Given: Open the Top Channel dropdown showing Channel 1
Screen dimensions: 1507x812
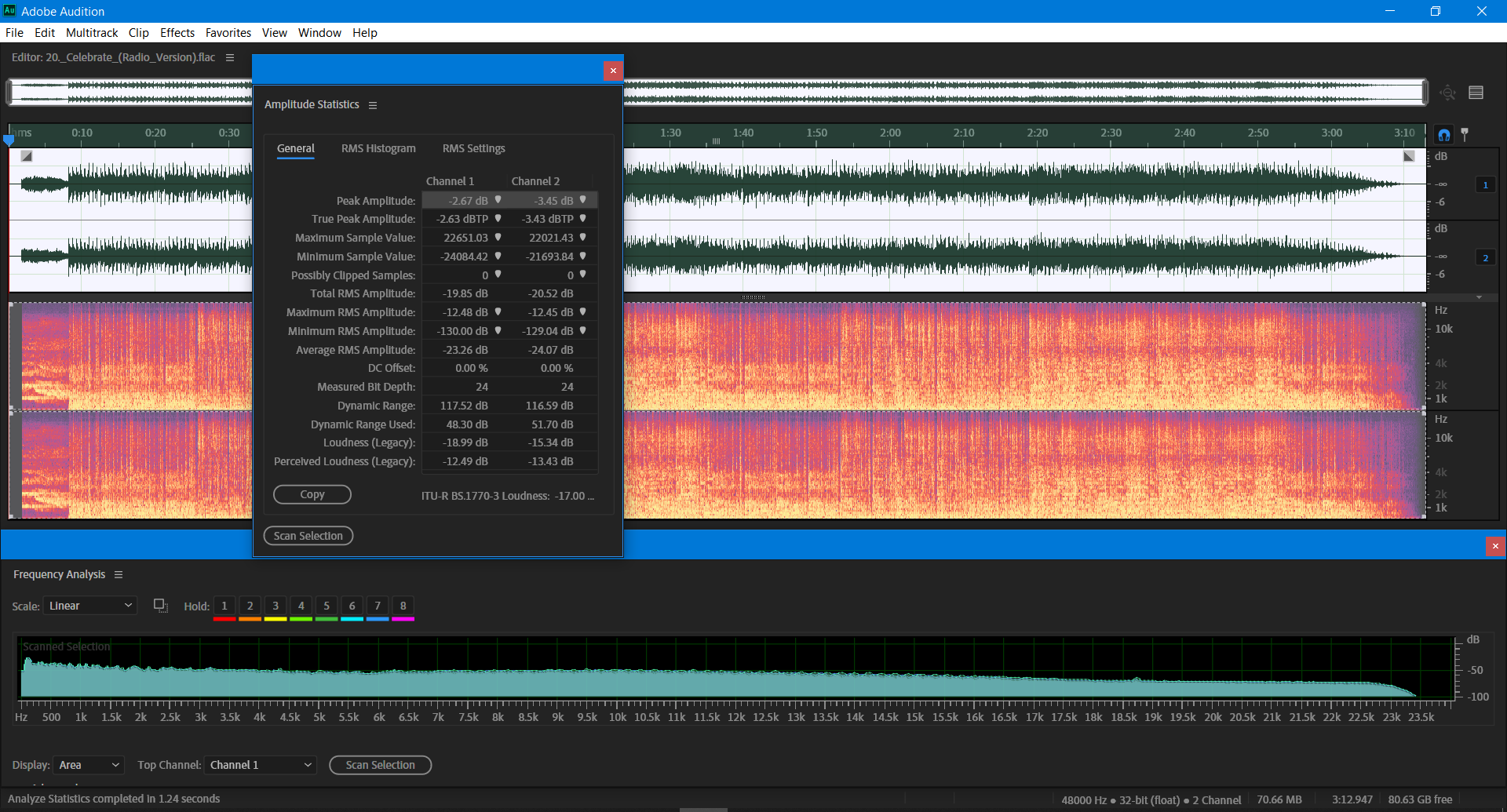Looking at the screenshot, I should tap(260, 765).
